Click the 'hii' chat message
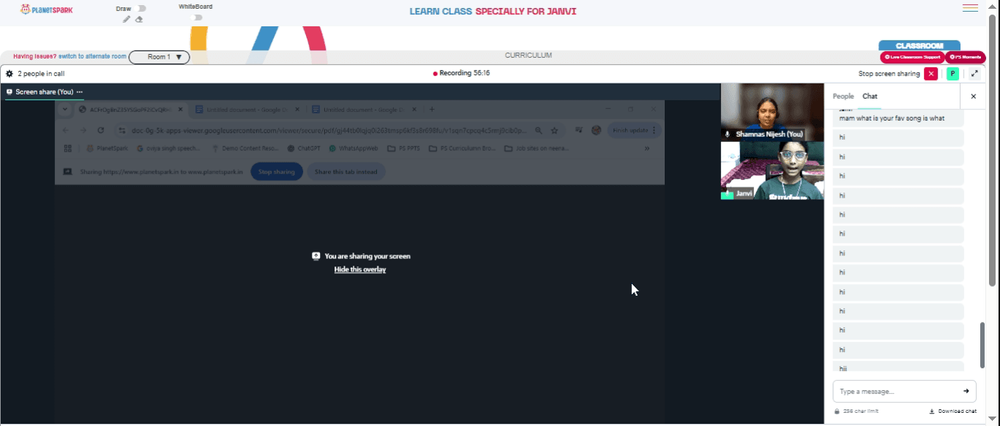Image resolution: width=1000 pixels, height=426 pixels. point(898,368)
